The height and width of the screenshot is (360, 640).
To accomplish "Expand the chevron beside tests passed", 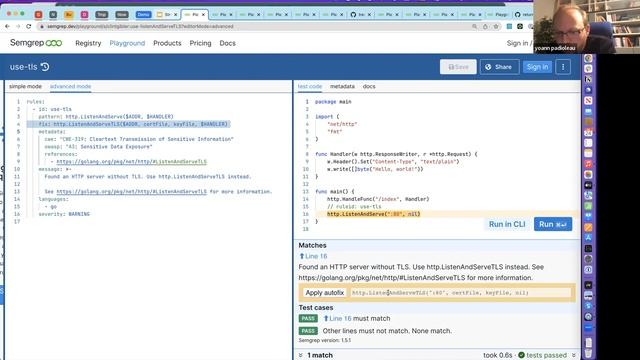I will pos(574,355).
